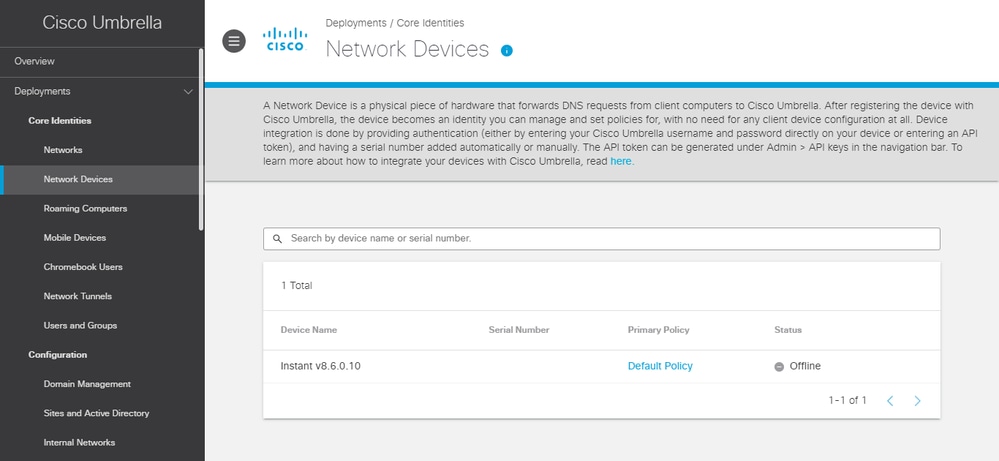Open Configuration section
The width and height of the screenshot is (999, 461).
(x=57, y=355)
